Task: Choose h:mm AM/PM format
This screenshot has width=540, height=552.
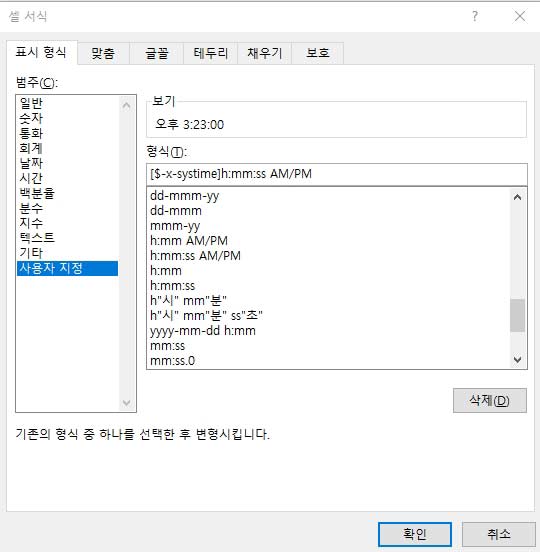Action: point(328,241)
